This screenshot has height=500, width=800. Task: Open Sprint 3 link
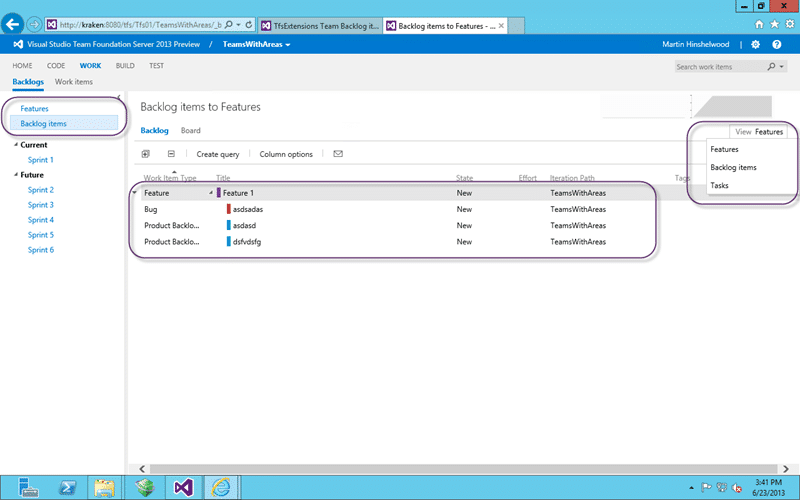(x=41, y=205)
